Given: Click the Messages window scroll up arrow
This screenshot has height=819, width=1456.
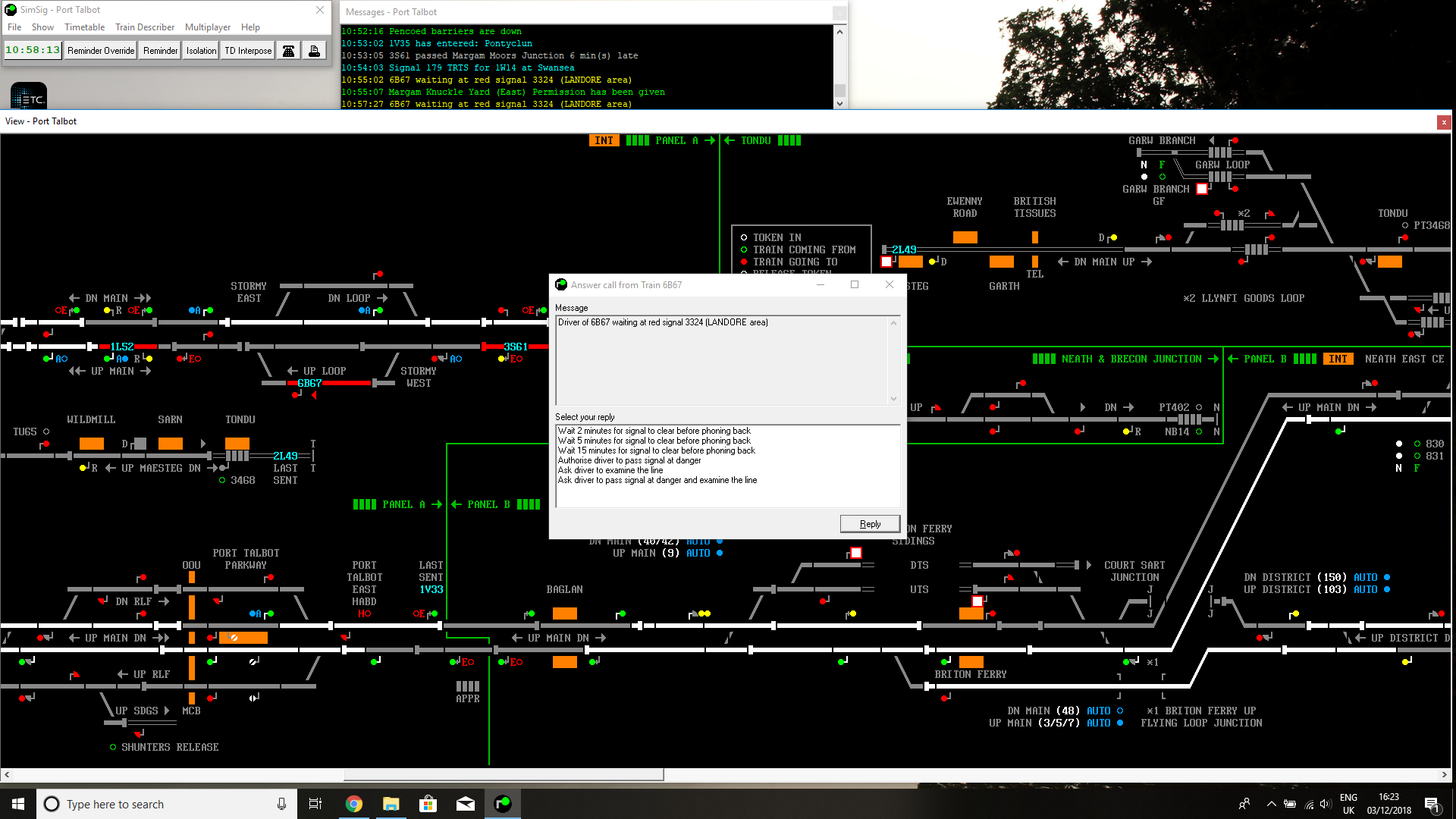Looking at the screenshot, I should (839, 32).
